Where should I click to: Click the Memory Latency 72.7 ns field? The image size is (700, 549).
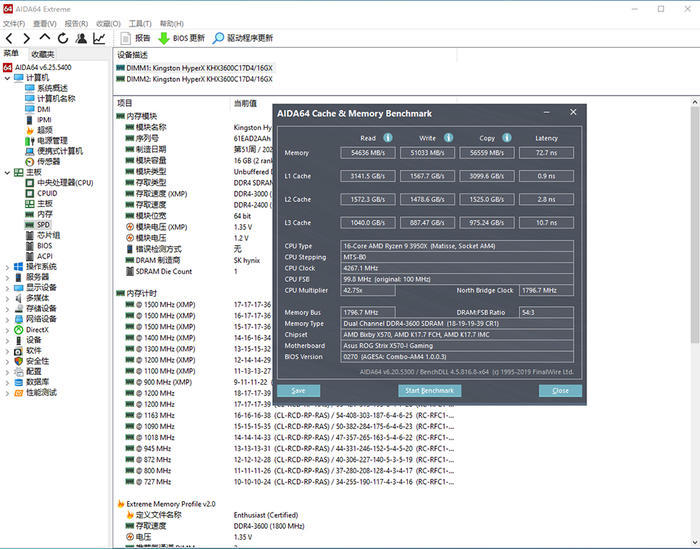coord(546,153)
